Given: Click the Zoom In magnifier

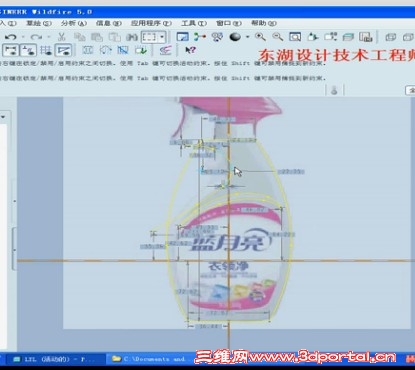Looking at the screenshot, I should click(260, 37).
